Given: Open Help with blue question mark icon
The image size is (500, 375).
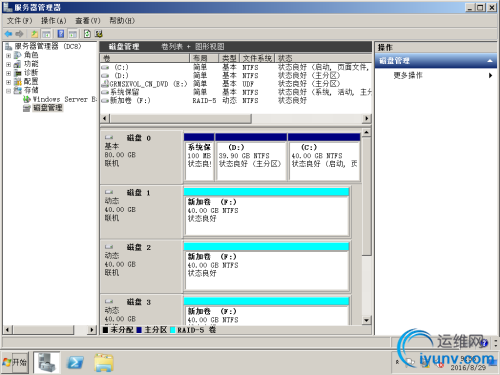Looking at the screenshot, I should click(61, 34).
